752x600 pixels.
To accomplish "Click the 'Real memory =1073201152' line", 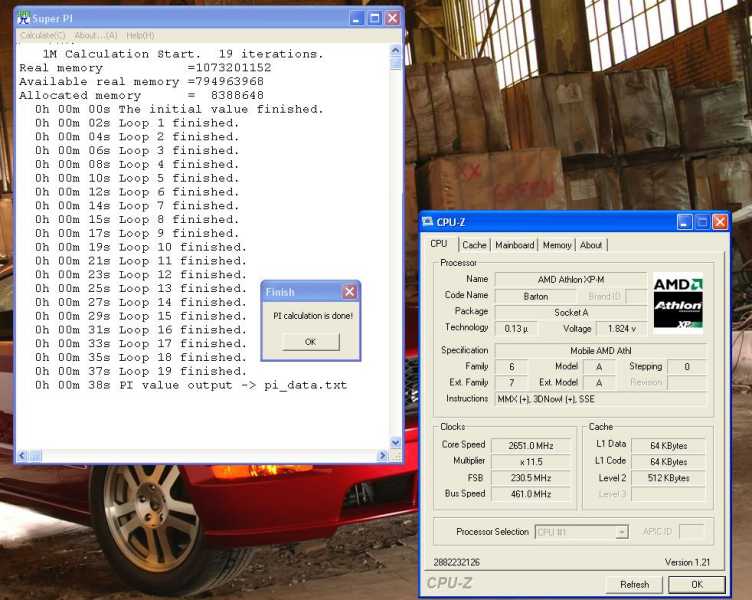I will 145,68.
